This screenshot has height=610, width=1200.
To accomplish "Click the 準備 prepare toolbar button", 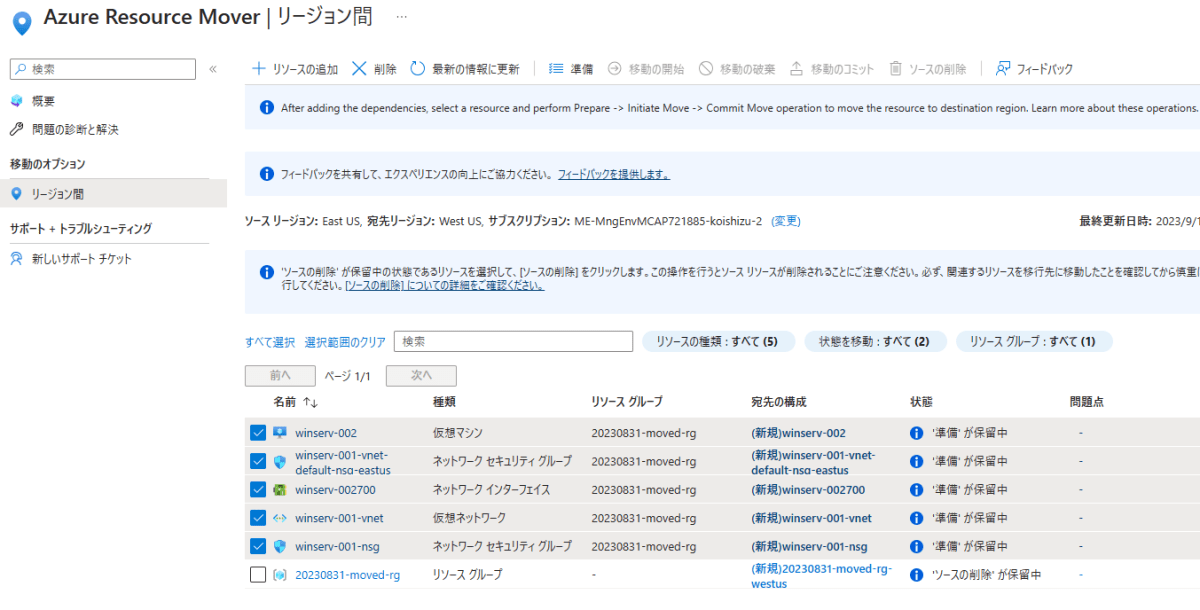I will click(571, 69).
